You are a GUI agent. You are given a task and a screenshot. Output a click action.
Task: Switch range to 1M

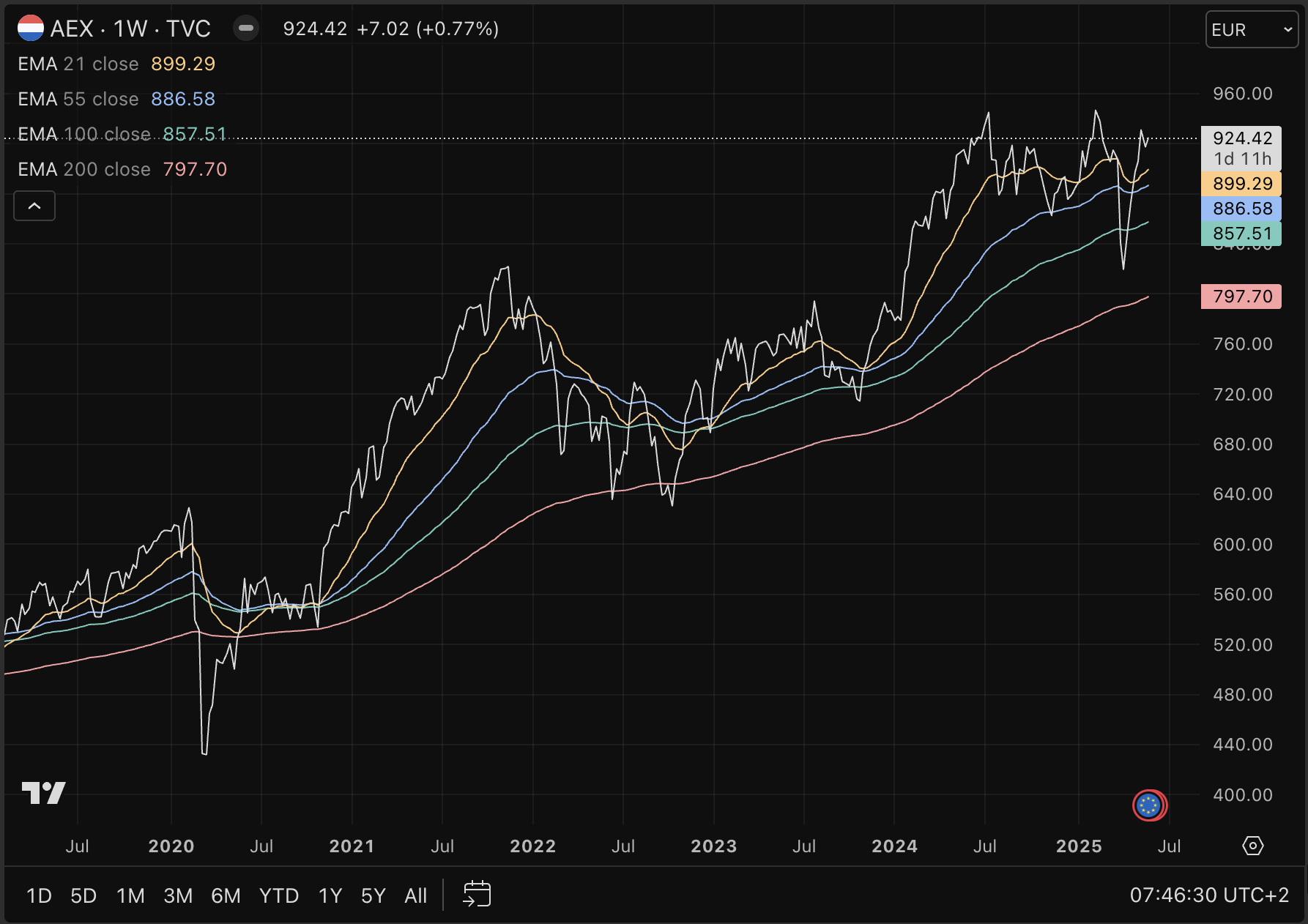(x=130, y=895)
